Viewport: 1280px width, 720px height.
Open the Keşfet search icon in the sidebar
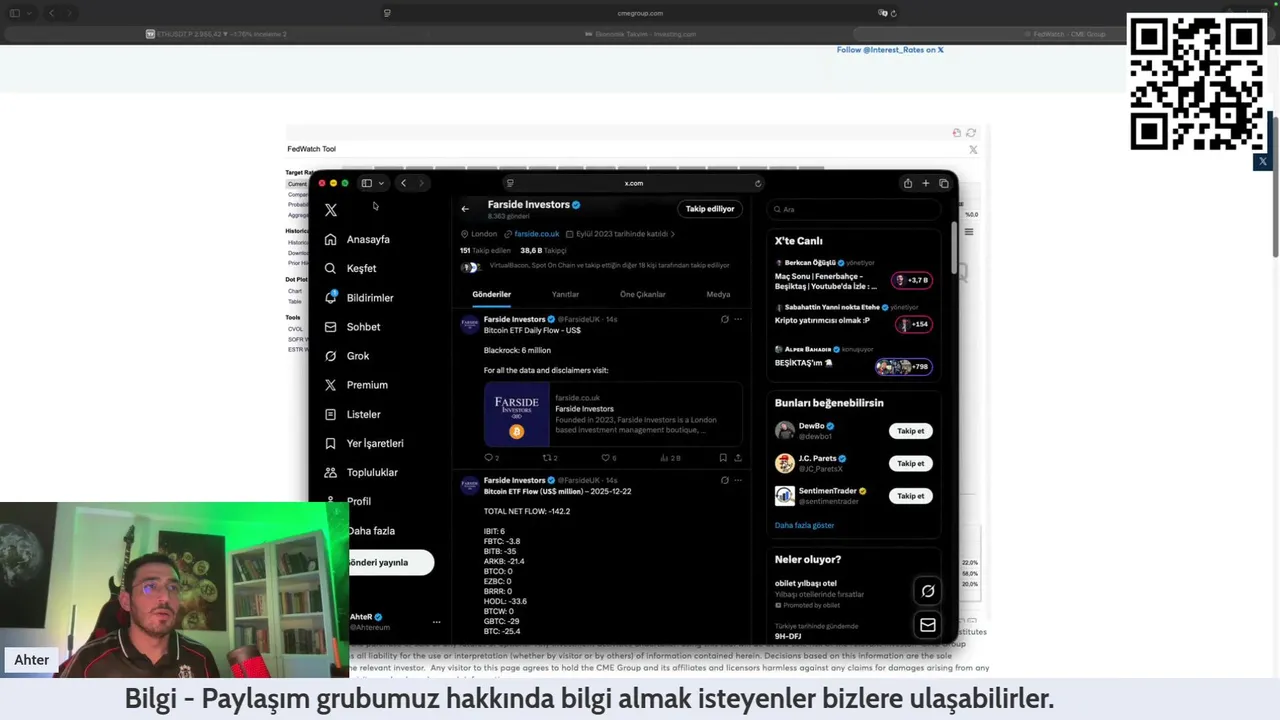[x=331, y=268]
